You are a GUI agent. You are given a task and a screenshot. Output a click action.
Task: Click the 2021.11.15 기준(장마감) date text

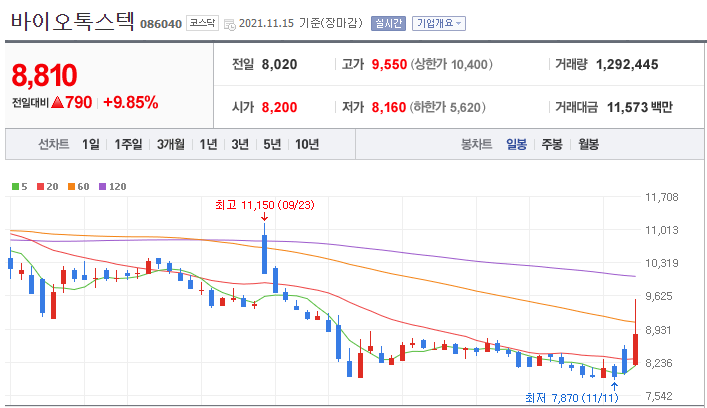tap(301, 23)
